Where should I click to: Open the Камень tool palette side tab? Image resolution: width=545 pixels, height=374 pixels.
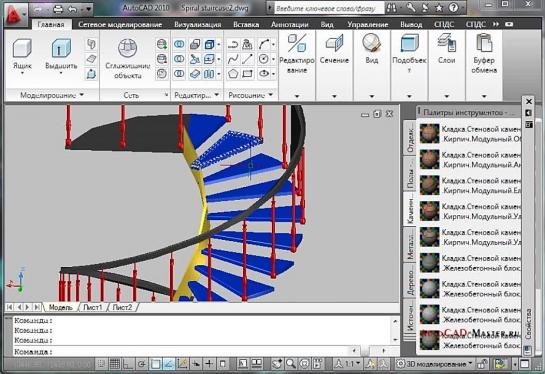pos(410,209)
